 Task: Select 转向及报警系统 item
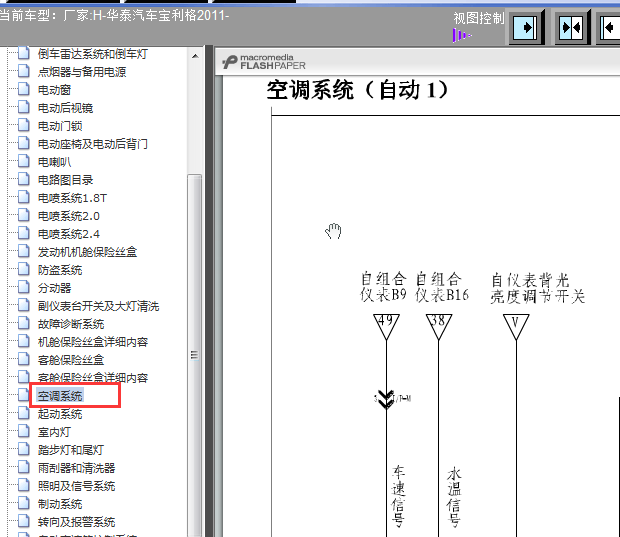[76, 522]
